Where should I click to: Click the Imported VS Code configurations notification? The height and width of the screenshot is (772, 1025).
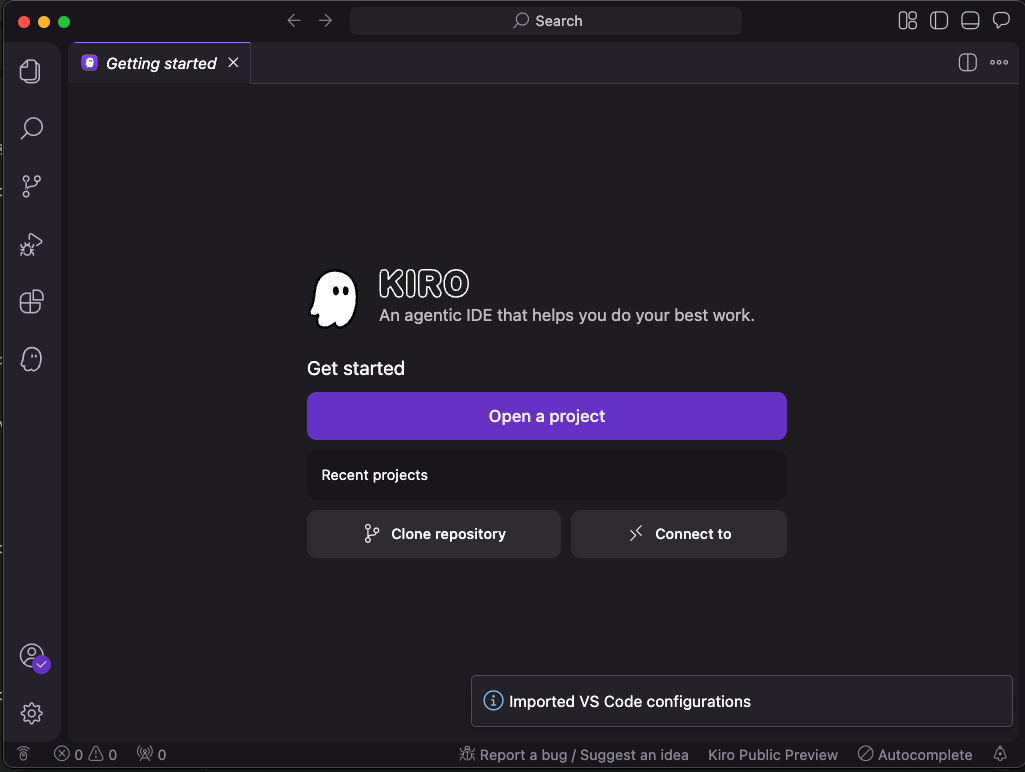pyautogui.click(x=741, y=701)
